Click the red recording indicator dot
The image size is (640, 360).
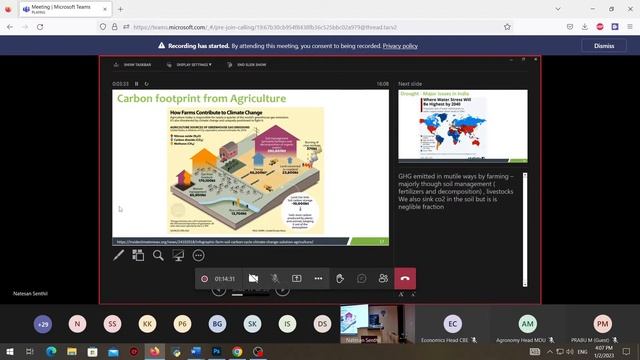click(204, 279)
